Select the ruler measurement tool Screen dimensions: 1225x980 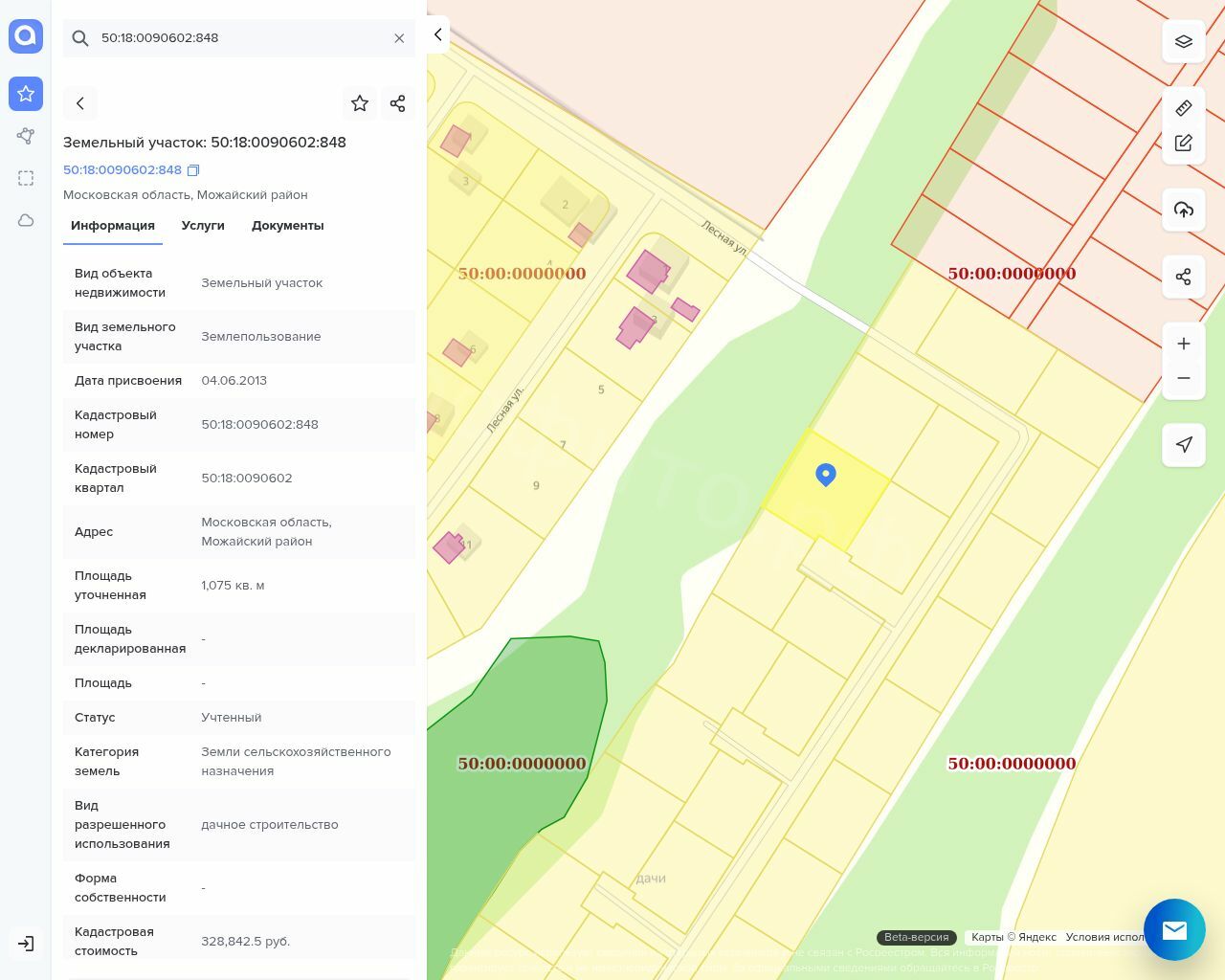point(1183,108)
